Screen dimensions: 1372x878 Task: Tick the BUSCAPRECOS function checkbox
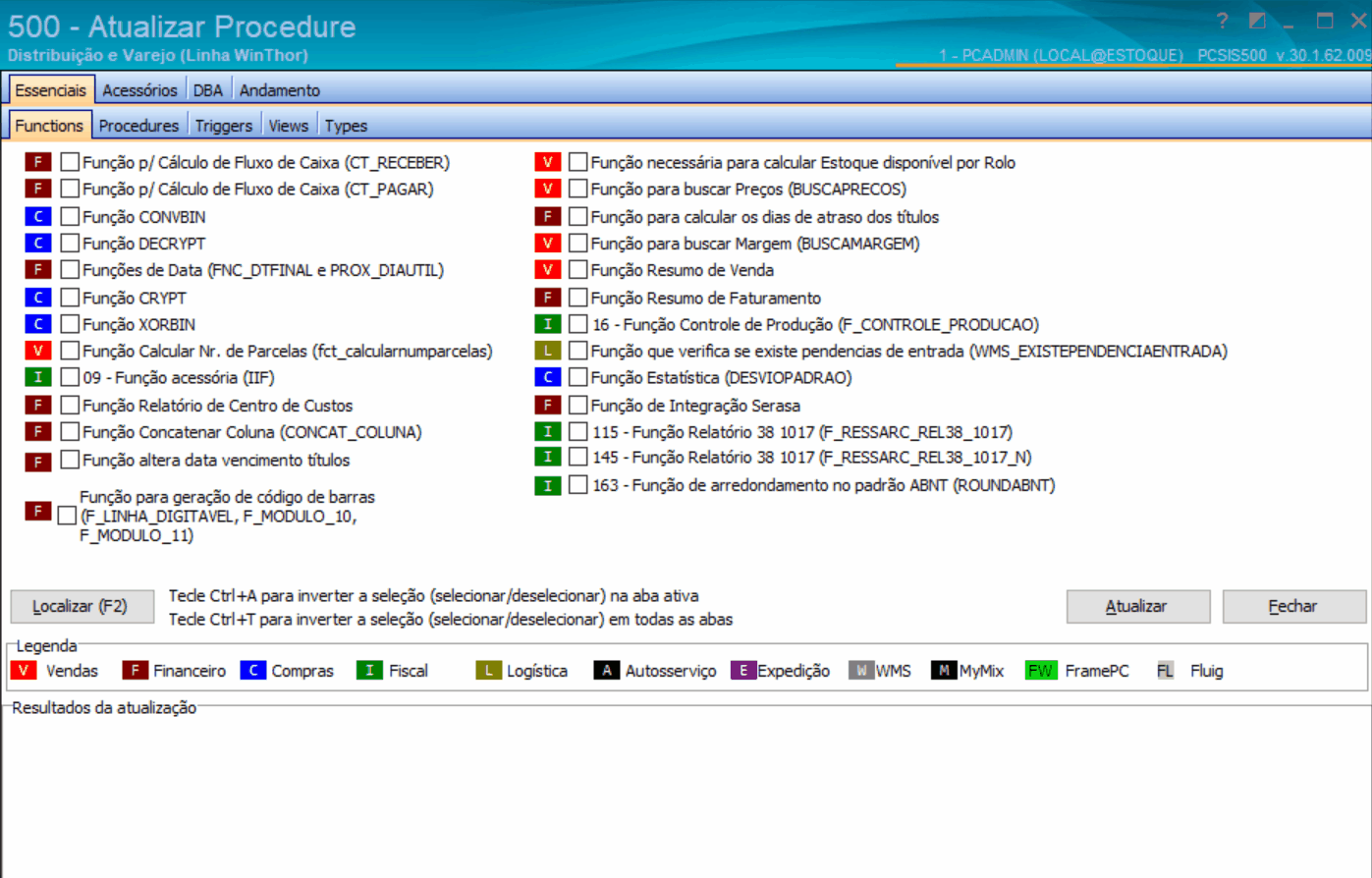(578, 189)
